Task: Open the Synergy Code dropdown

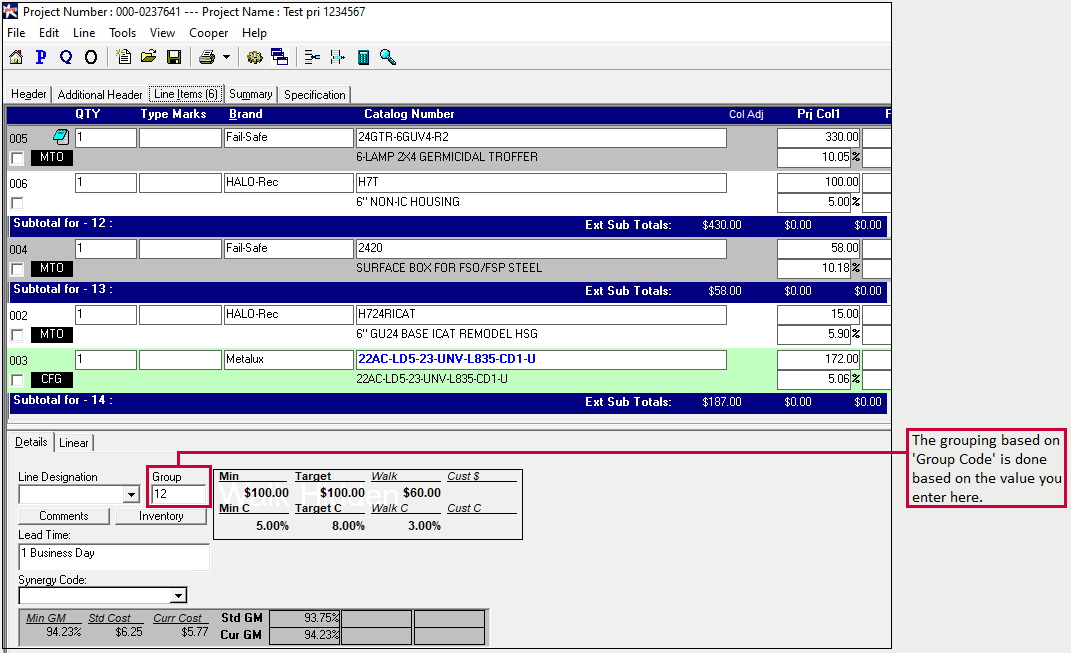Action: pyautogui.click(x=178, y=596)
